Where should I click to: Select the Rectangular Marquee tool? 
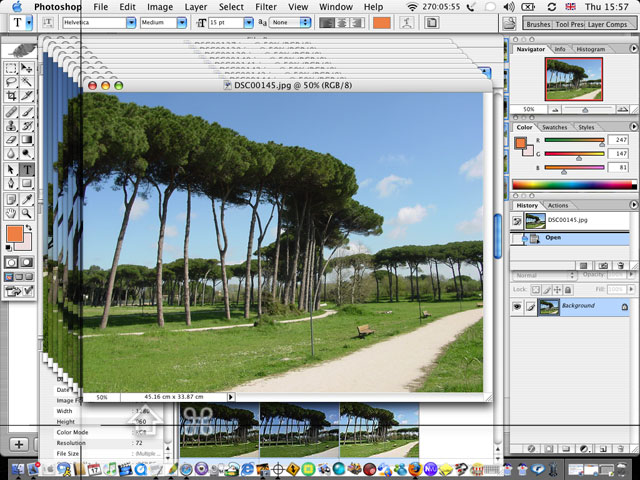point(11,68)
